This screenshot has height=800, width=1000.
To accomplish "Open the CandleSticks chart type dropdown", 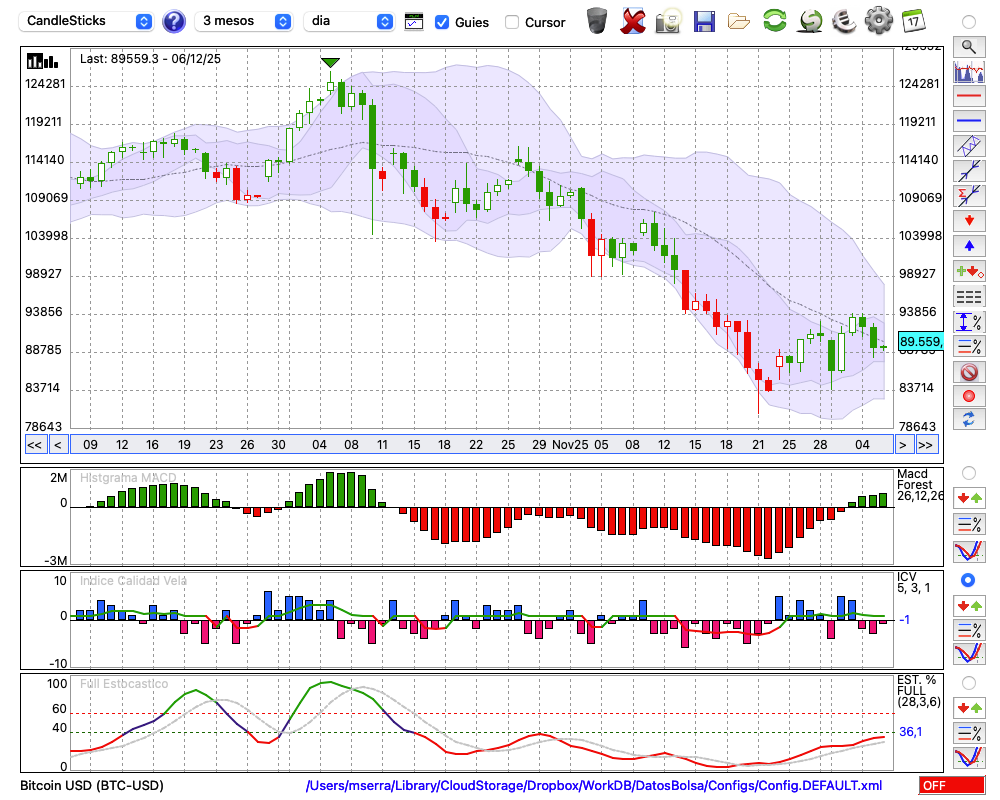I will pos(88,21).
